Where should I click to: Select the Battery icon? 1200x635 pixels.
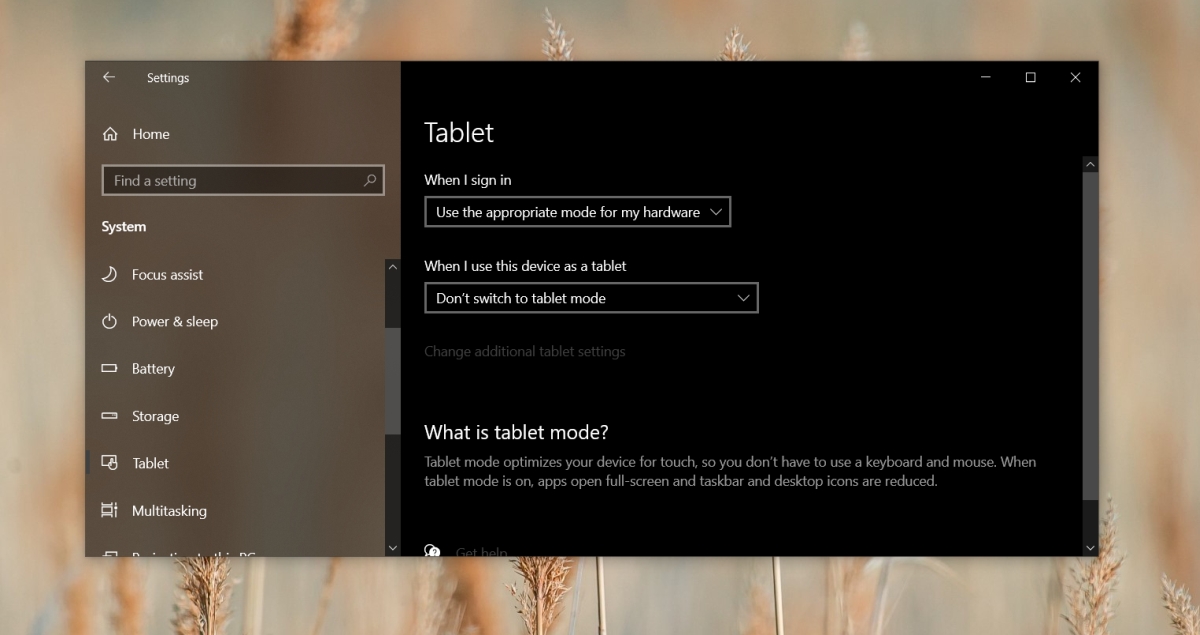point(110,368)
